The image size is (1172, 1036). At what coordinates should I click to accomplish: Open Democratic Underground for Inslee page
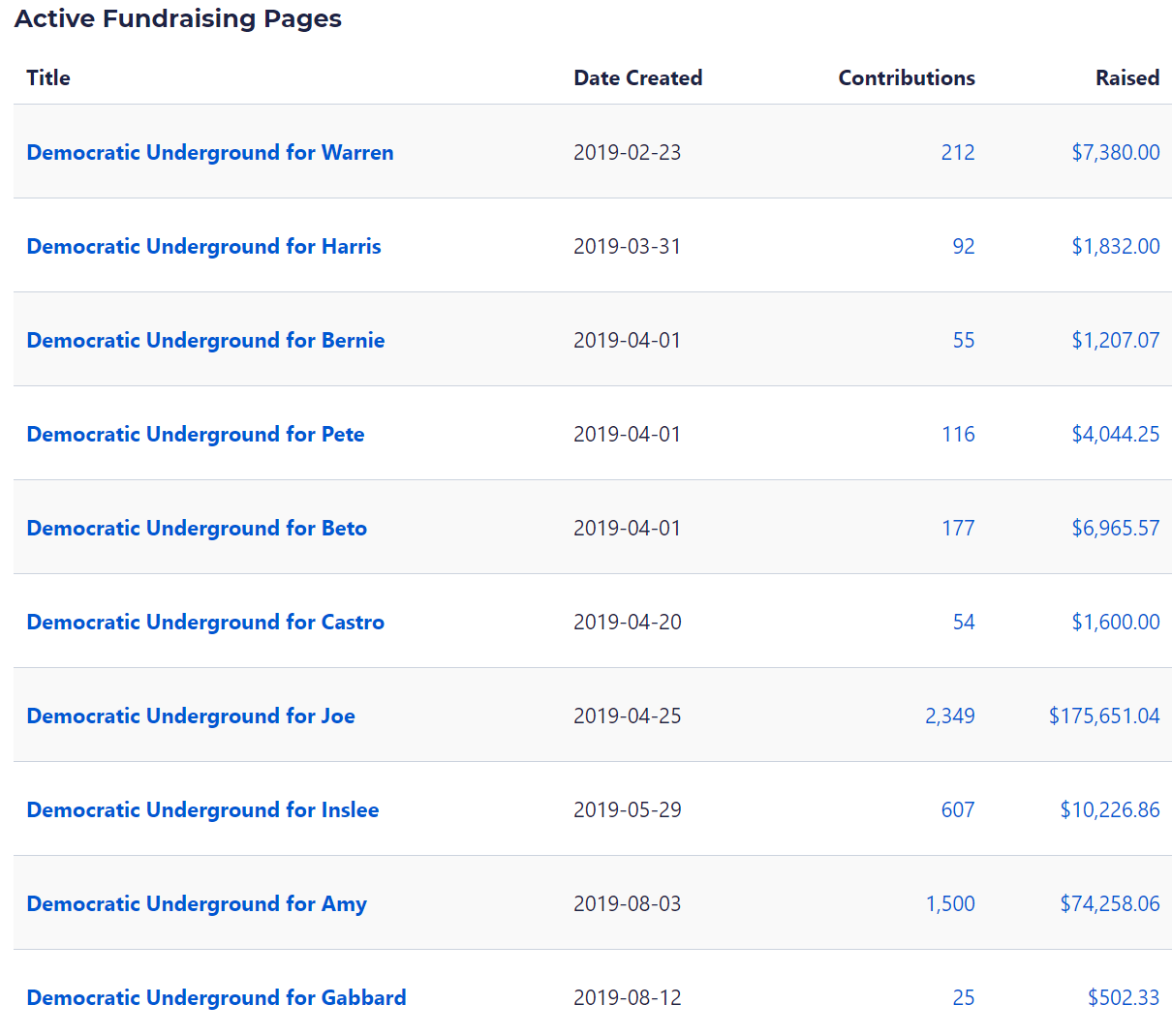point(202,809)
